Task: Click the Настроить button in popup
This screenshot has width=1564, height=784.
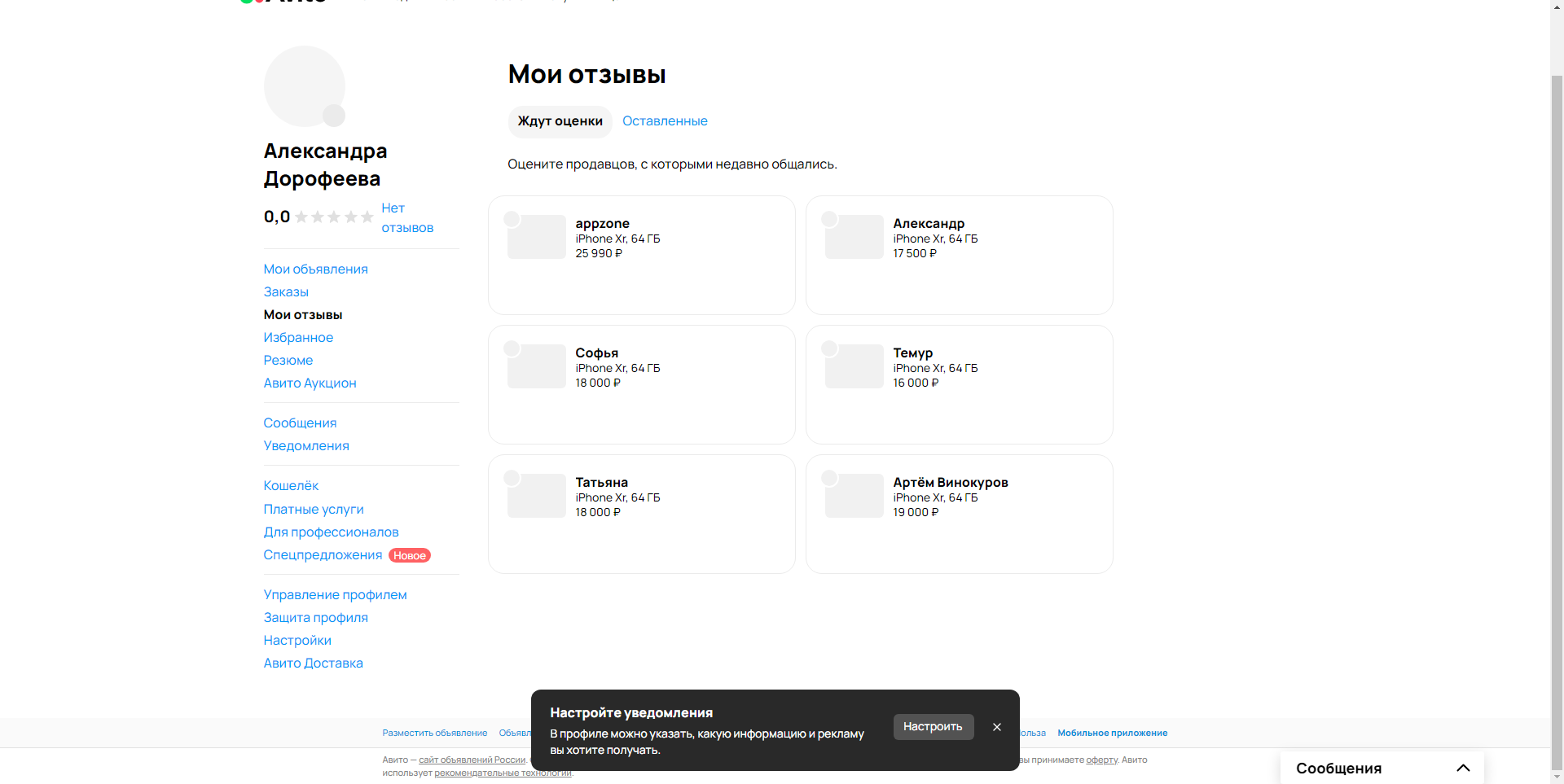Action: [934, 727]
